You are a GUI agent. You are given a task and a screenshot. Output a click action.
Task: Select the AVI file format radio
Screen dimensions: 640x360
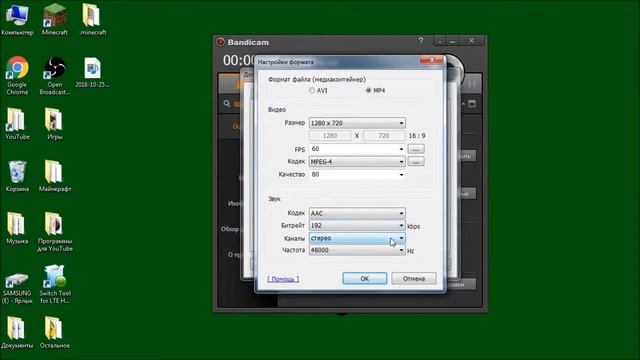tap(312, 91)
